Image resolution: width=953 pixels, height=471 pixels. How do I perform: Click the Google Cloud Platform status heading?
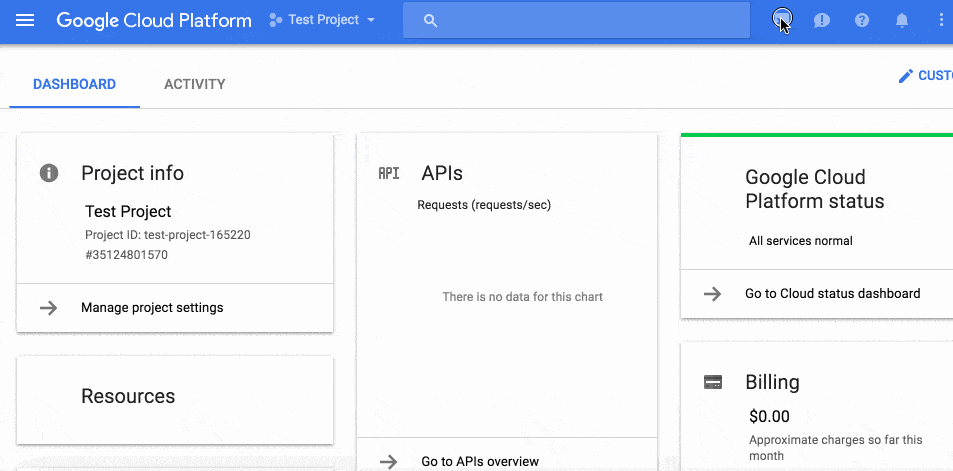(x=814, y=189)
